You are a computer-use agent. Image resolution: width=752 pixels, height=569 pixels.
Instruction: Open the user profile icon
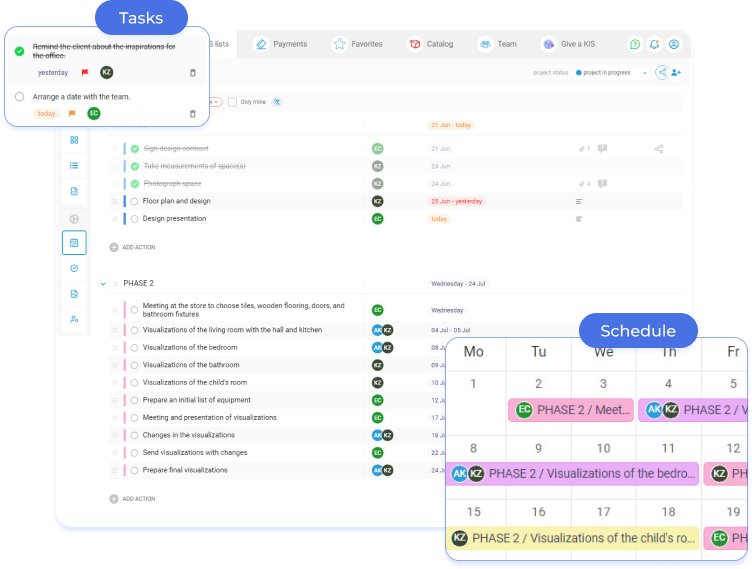pyautogui.click(x=674, y=45)
